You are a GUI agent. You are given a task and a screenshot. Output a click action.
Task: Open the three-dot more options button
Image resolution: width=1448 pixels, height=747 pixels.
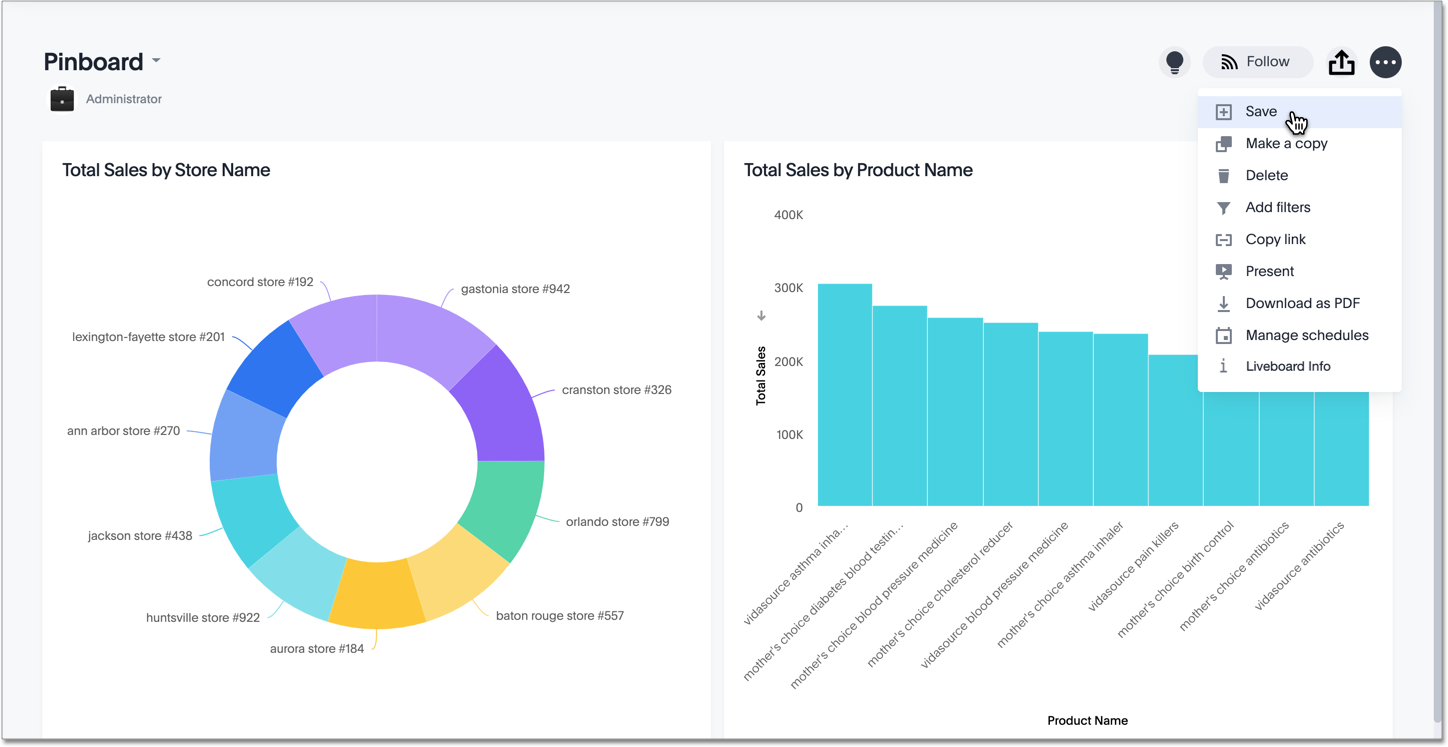(x=1385, y=62)
